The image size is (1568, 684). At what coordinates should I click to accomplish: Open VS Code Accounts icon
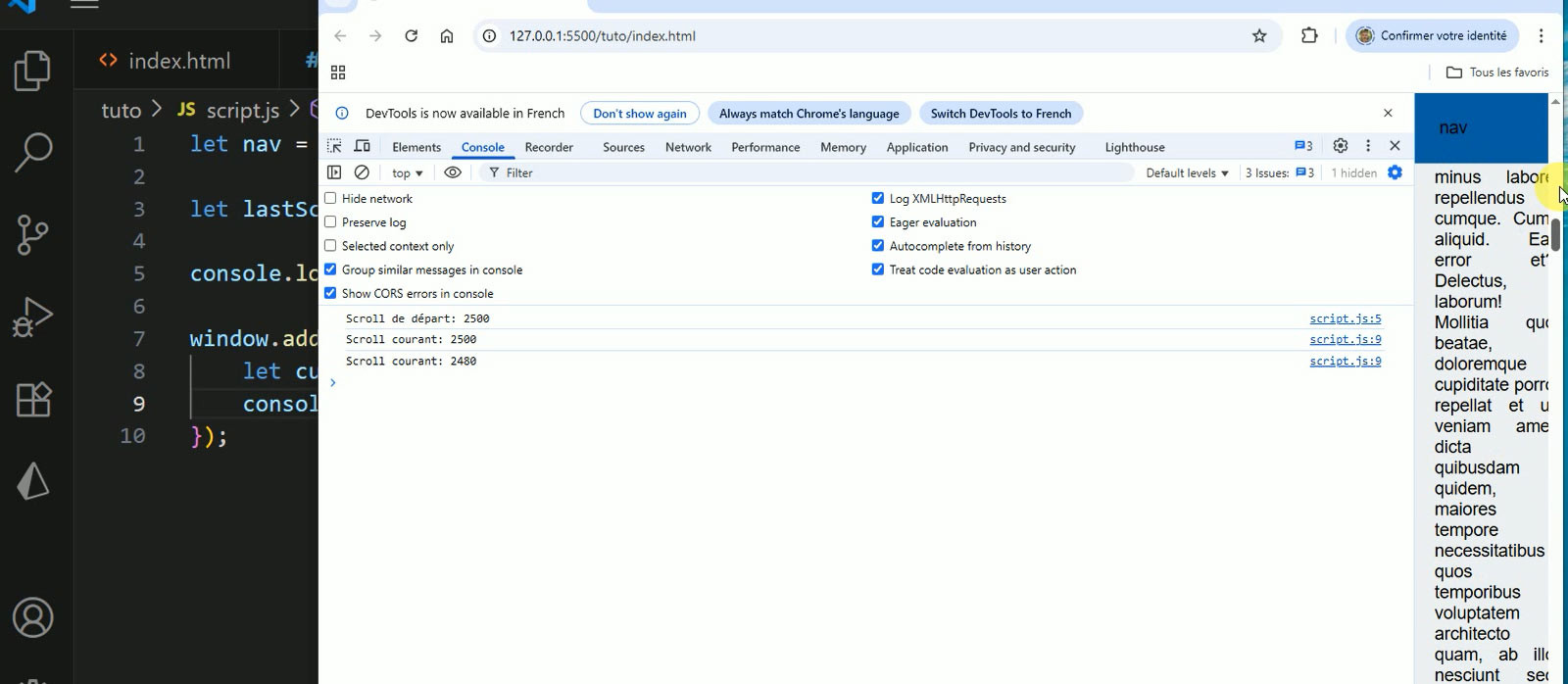click(33, 618)
